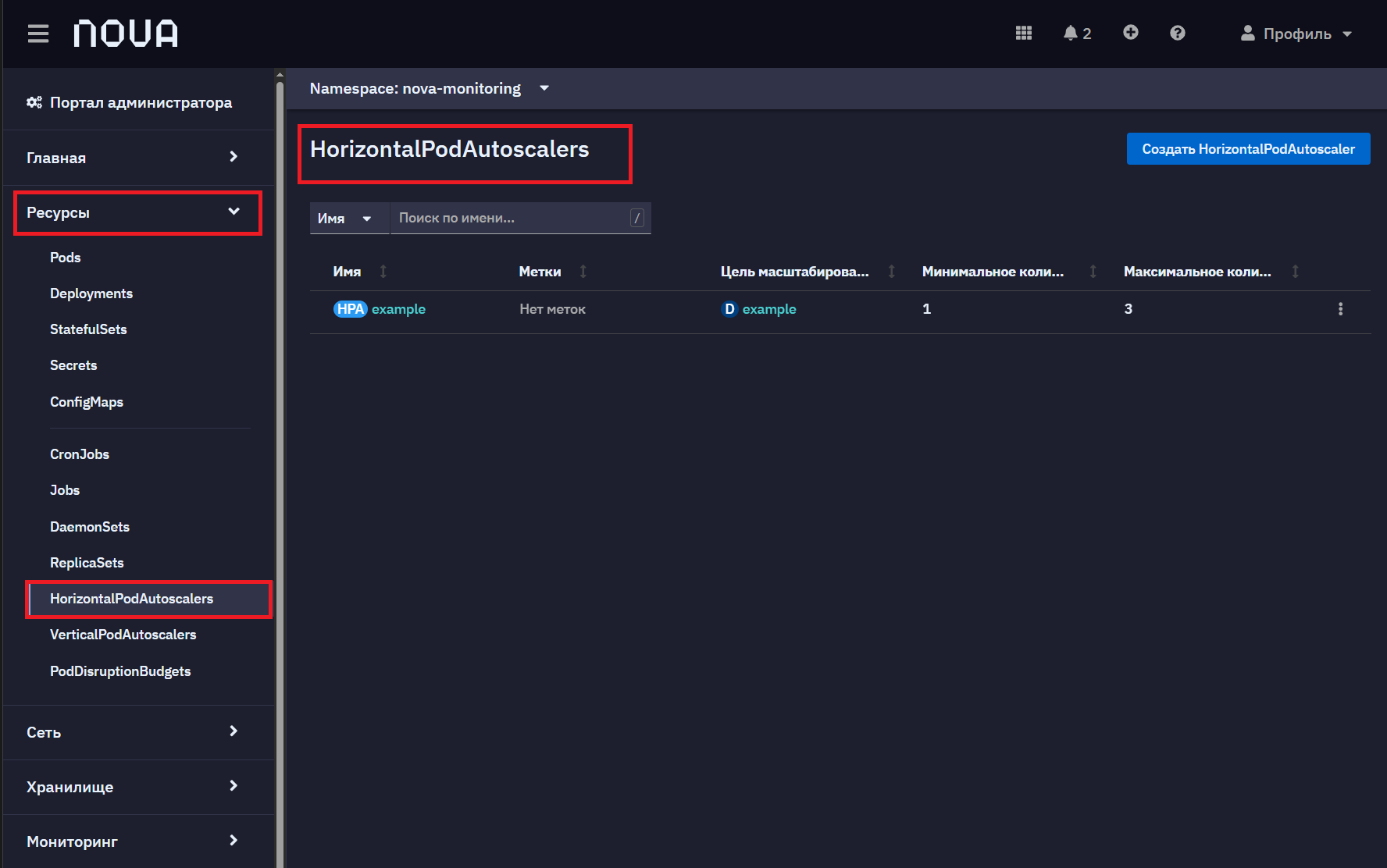Click the Цель масштабирова... column header

point(794,272)
